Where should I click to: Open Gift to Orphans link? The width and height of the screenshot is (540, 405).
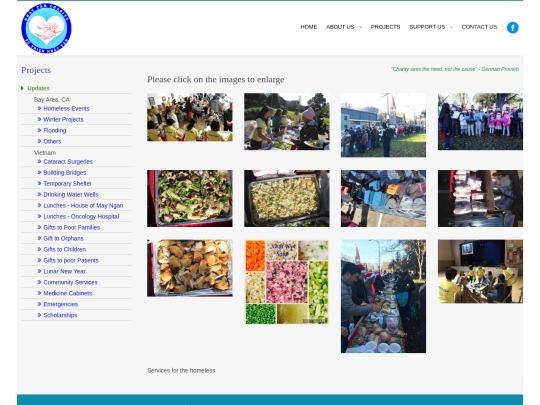click(63, 238)
